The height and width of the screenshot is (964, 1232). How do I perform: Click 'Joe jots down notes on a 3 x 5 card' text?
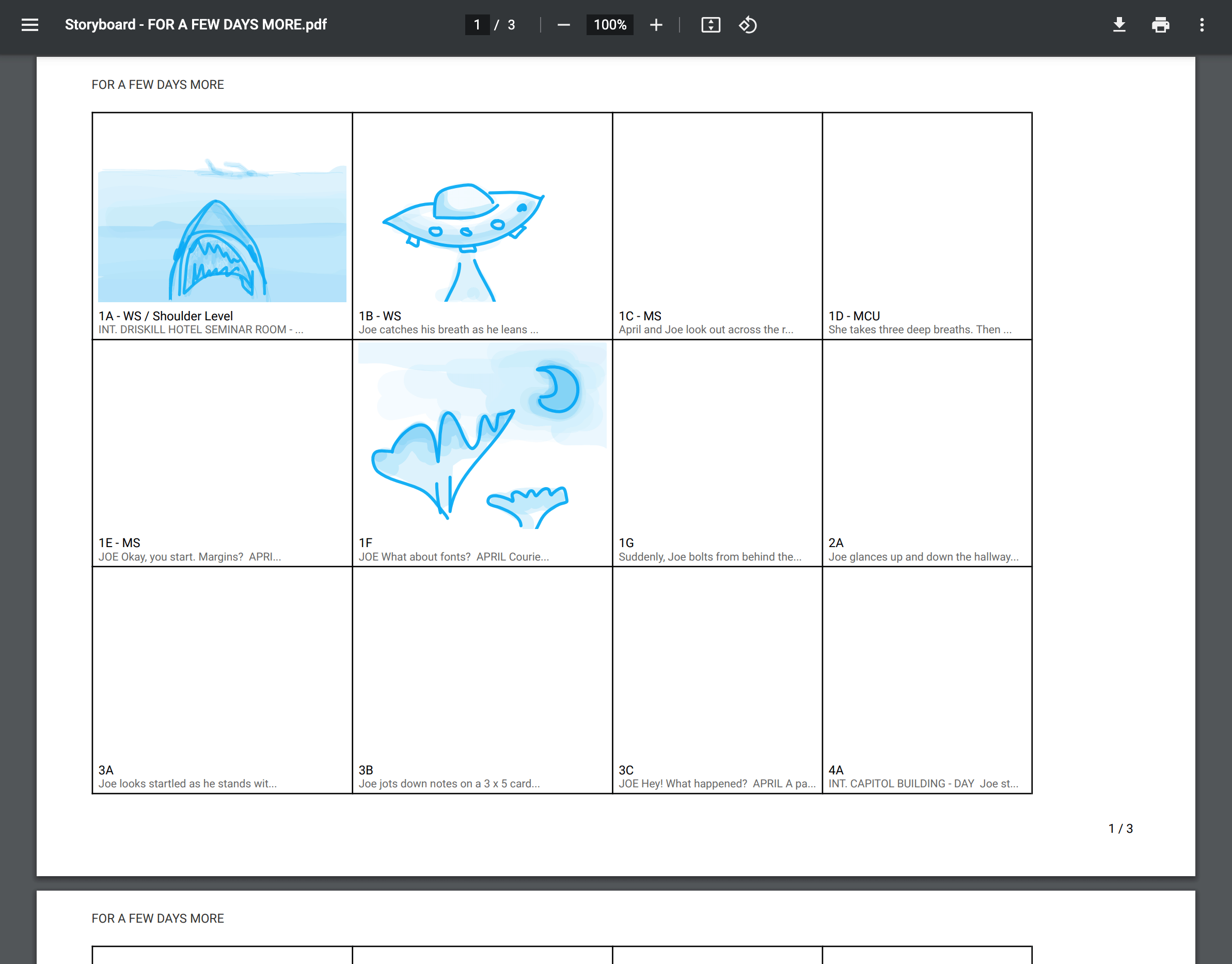(x=449, y=783)
